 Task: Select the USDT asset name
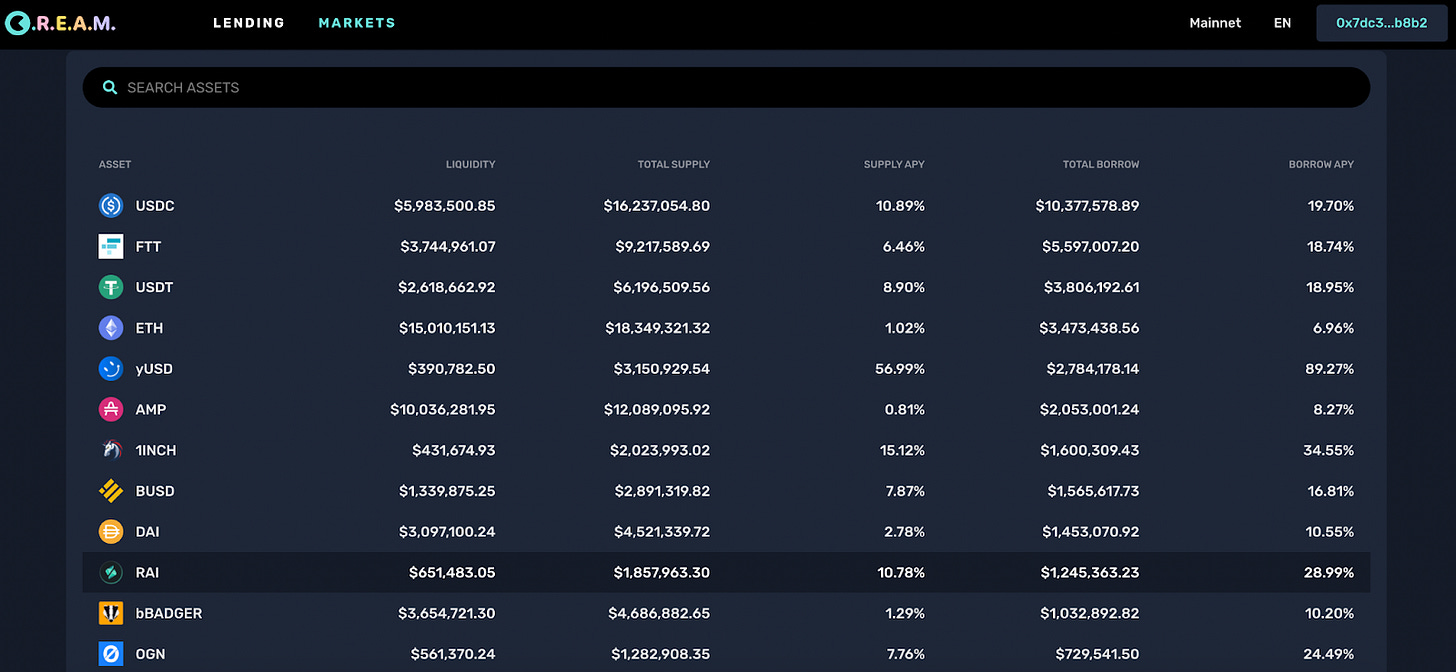[x=155, y=287]
